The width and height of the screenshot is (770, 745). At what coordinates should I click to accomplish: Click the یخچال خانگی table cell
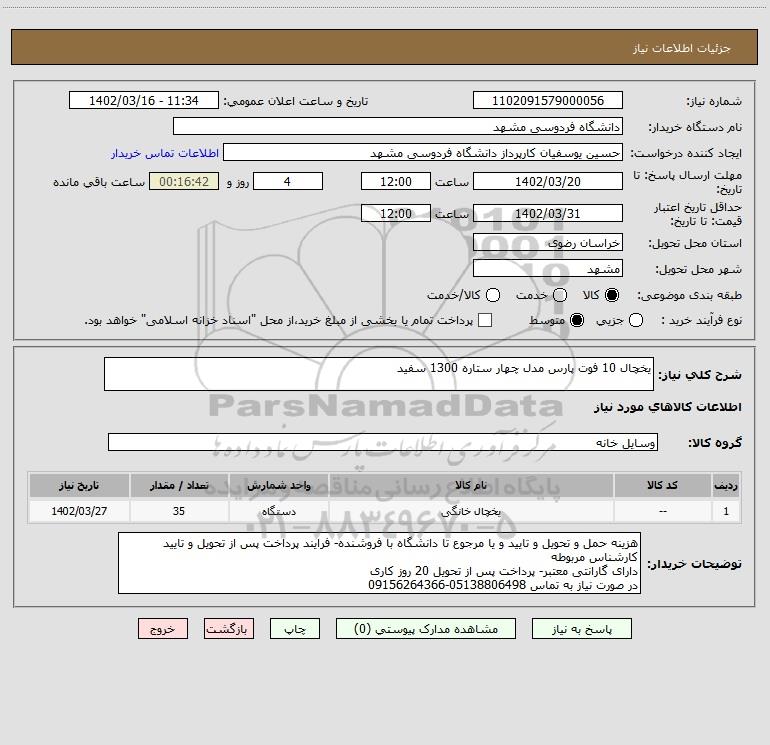[471, 511]
